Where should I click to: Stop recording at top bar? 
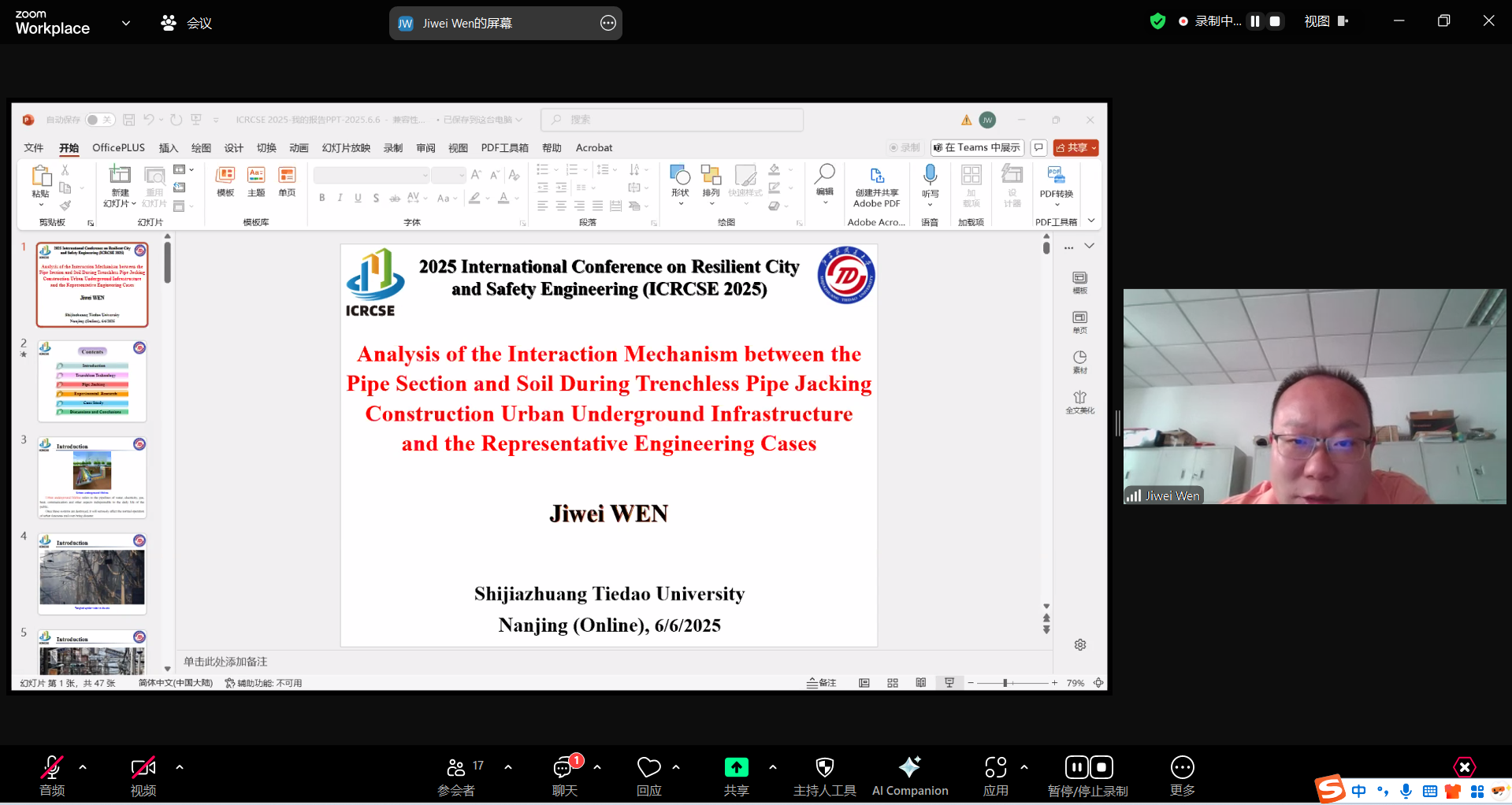(x=1275, y=21)
